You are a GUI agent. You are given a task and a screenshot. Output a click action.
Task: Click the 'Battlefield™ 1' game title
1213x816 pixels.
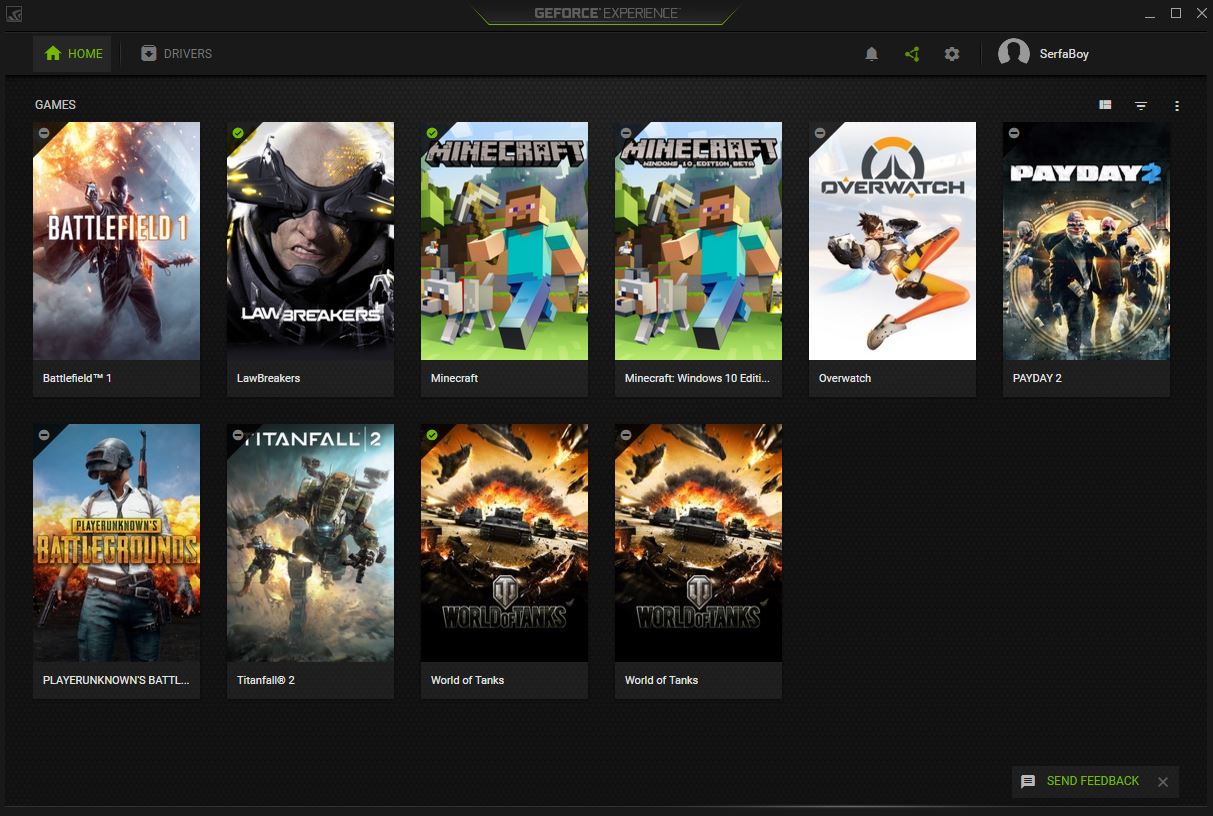77,379
